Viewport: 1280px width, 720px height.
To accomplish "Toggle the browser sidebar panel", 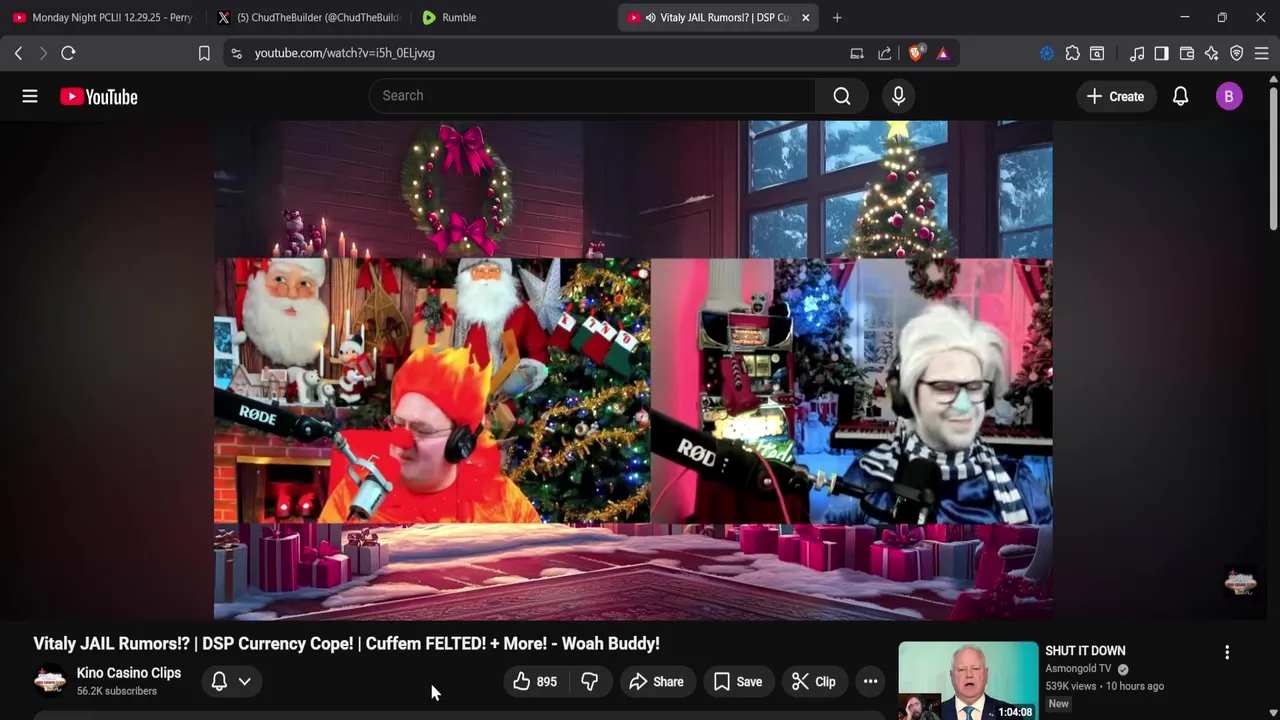I will click(x=1161, y=53).
